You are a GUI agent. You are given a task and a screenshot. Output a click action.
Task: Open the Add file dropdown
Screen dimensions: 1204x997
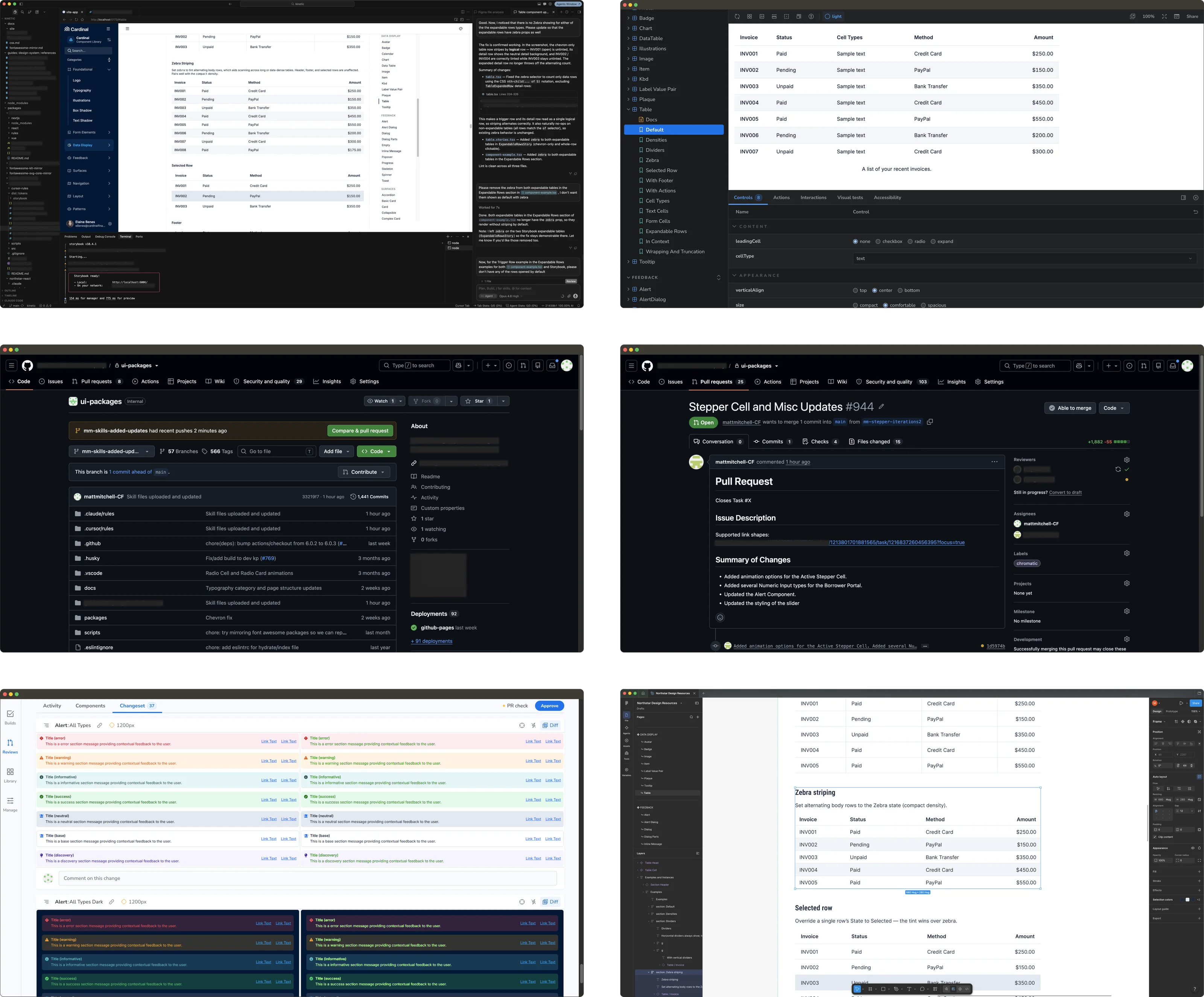336,452
